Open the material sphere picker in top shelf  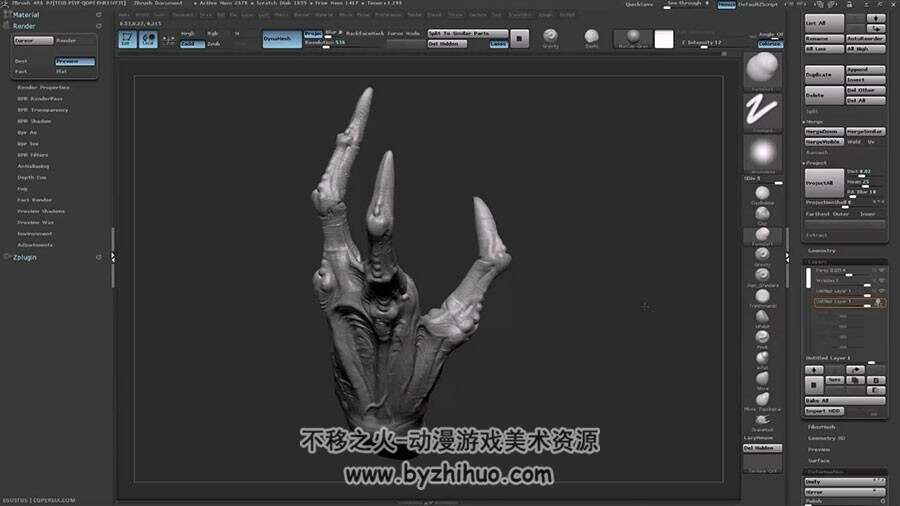point(633,38)
